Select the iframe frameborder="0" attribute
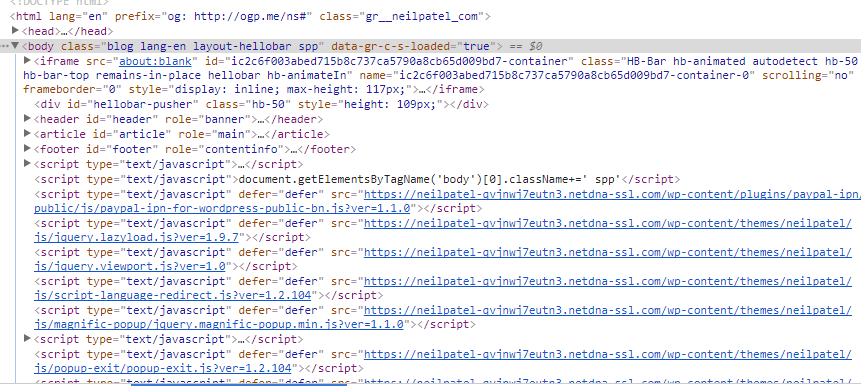The width and height of the screenshot is (861, 386). (73, 90)
